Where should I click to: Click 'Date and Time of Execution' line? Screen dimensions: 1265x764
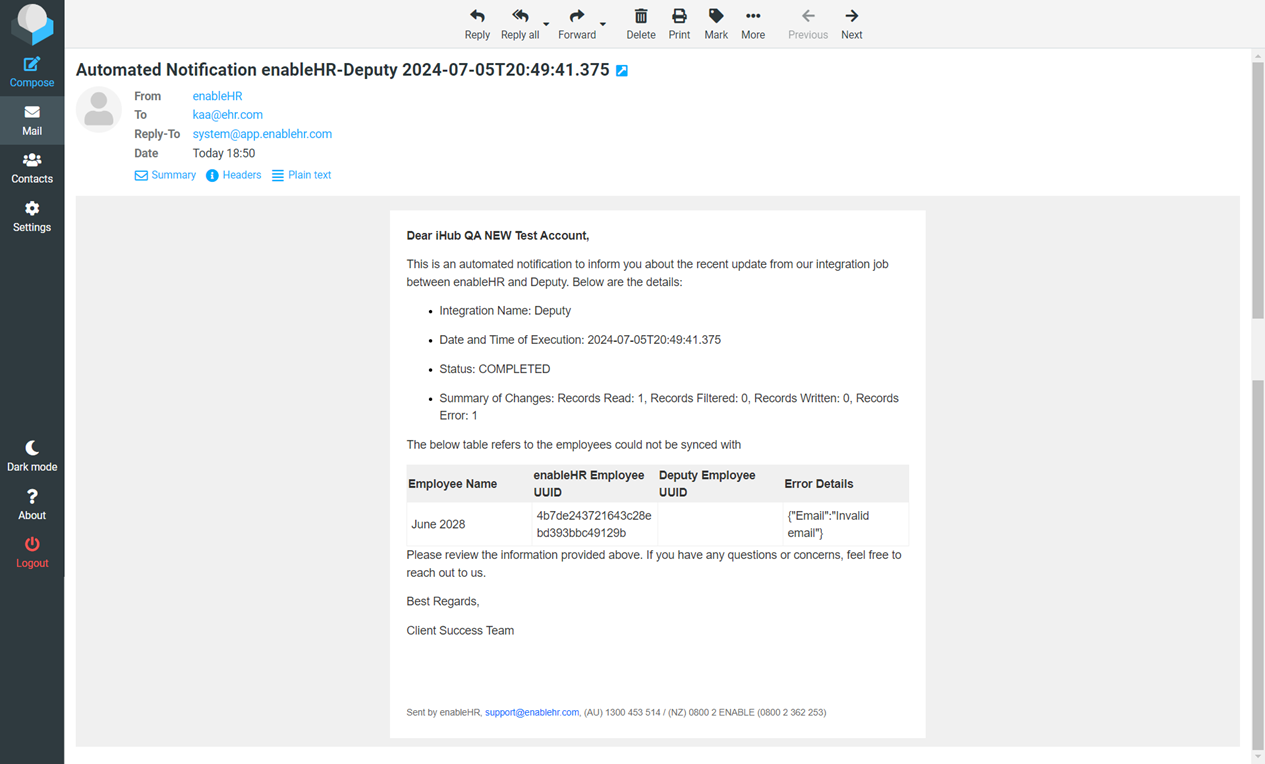click(580, 340)
